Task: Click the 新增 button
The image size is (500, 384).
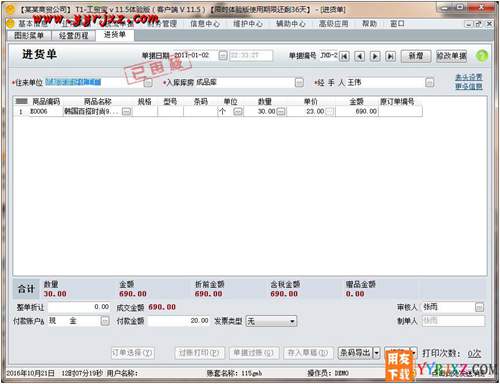Action: 416,56
